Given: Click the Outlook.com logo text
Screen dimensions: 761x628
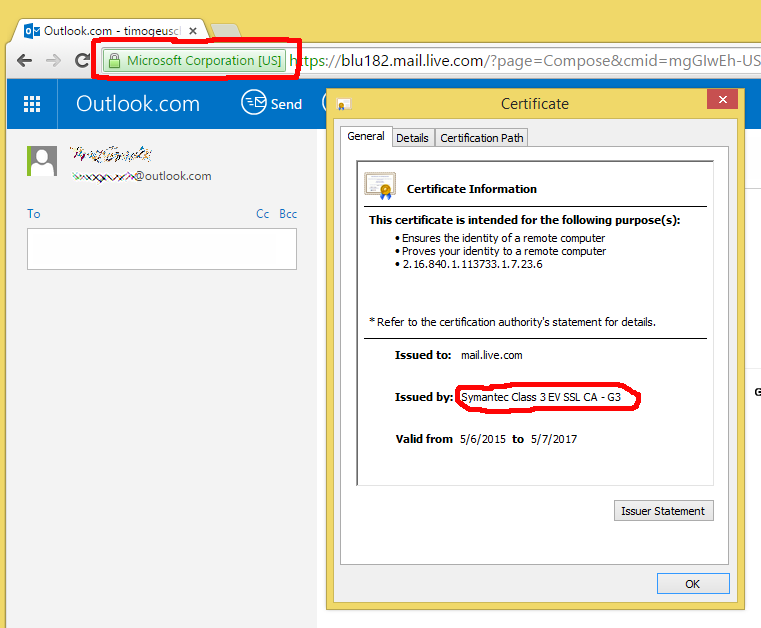Looking at the screenshot, I should click(x=138, y=104).
